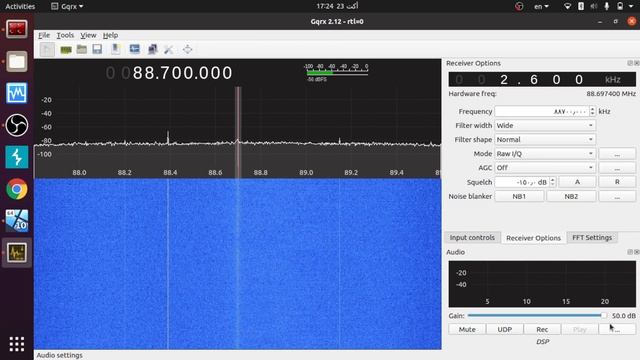Open Noise blanker options ellipsis button
640x360 pixels.
coord(617,196)
